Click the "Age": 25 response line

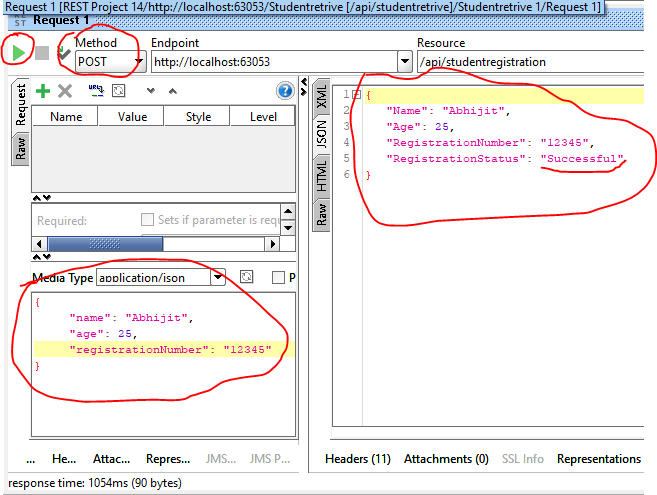(420, 127)
